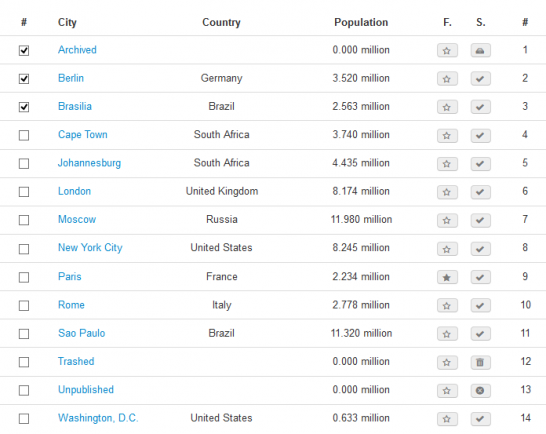Click the unpublished status icon for Unpublished row
Screen dimensions: 546x434
pos(481,390)
